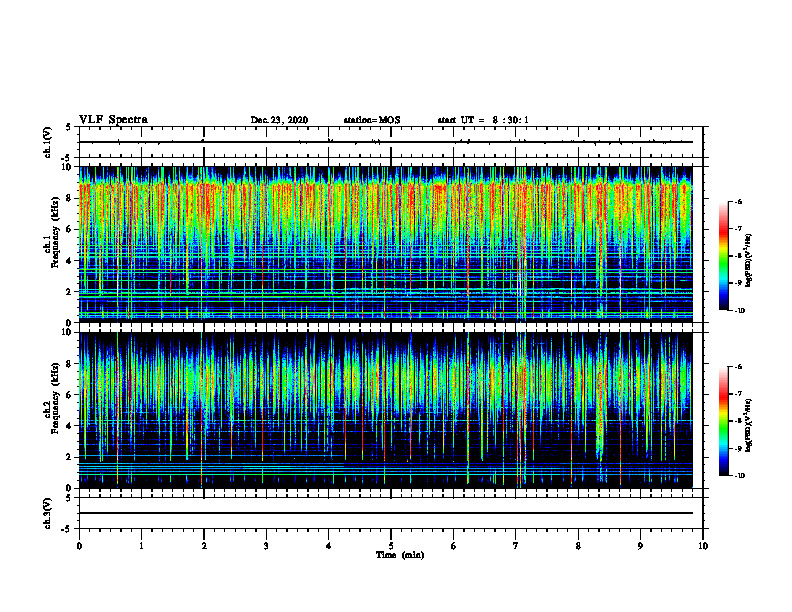Screen dimensions: 792x612
Task: Click the 'ch.1(V)' waveform axis label
Action: pyautogui.click(x=47, y=142)
